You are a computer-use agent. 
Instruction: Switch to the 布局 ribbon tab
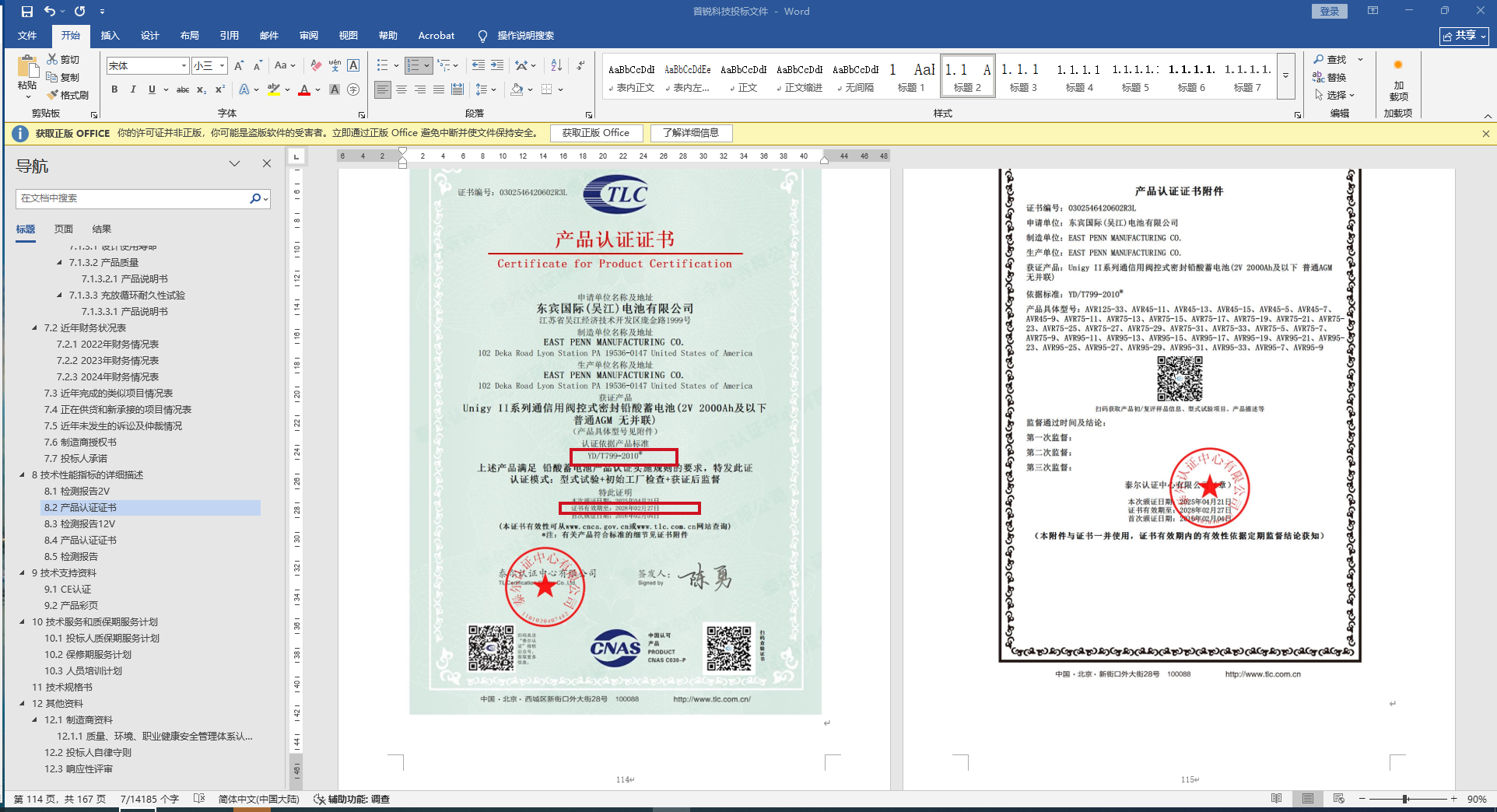(x=189, y=36)
